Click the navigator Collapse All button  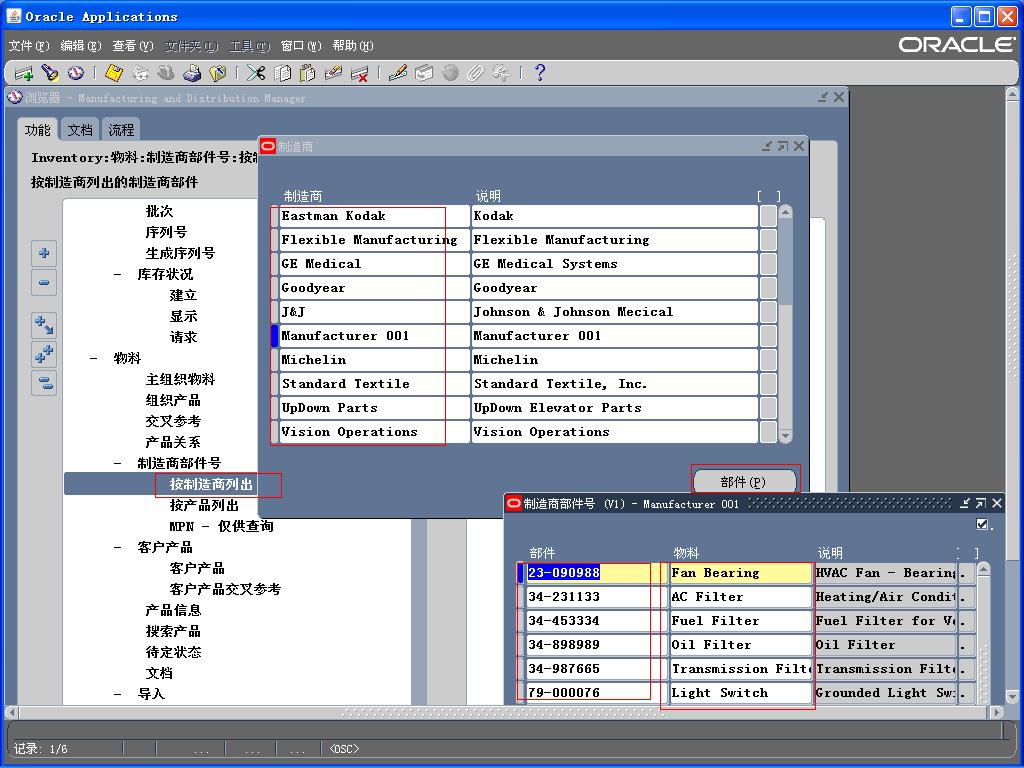[44, 383]
